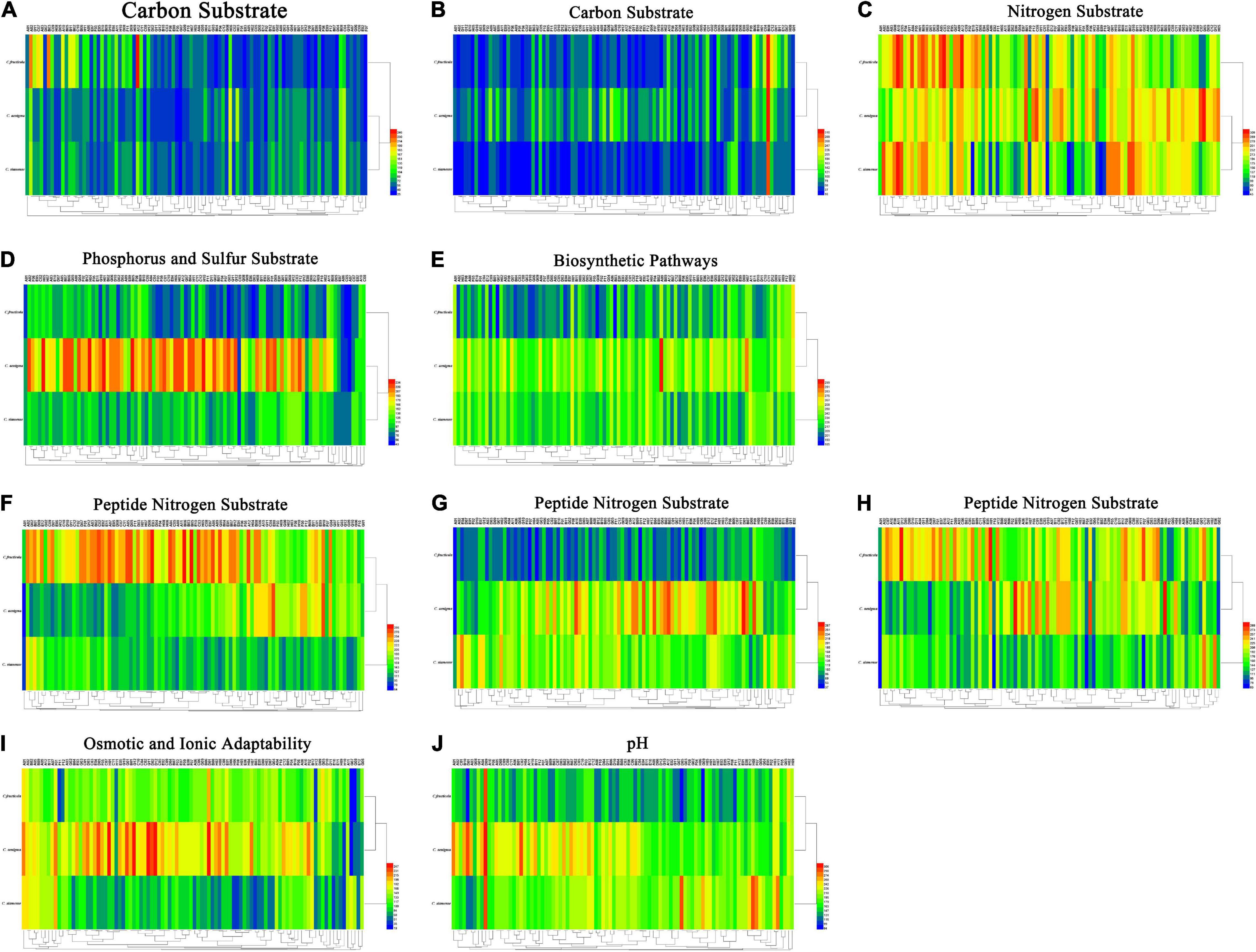This screenshot has height=952, width=1256.
Task: Click the panel letter H
Action: (x=864, y=503)
